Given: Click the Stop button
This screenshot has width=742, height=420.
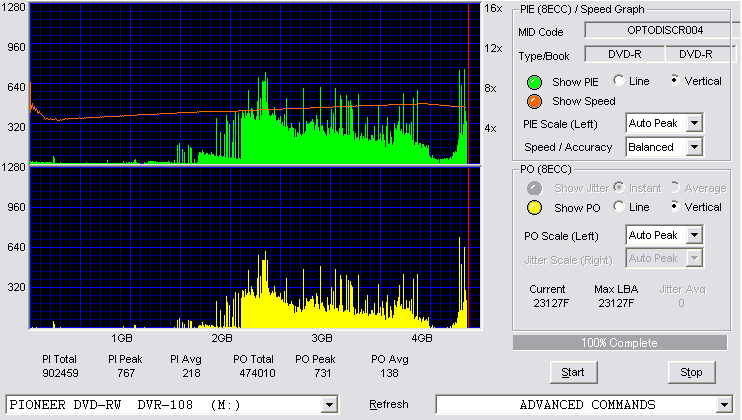Looking at the screenshot, I should coord(691,373).
